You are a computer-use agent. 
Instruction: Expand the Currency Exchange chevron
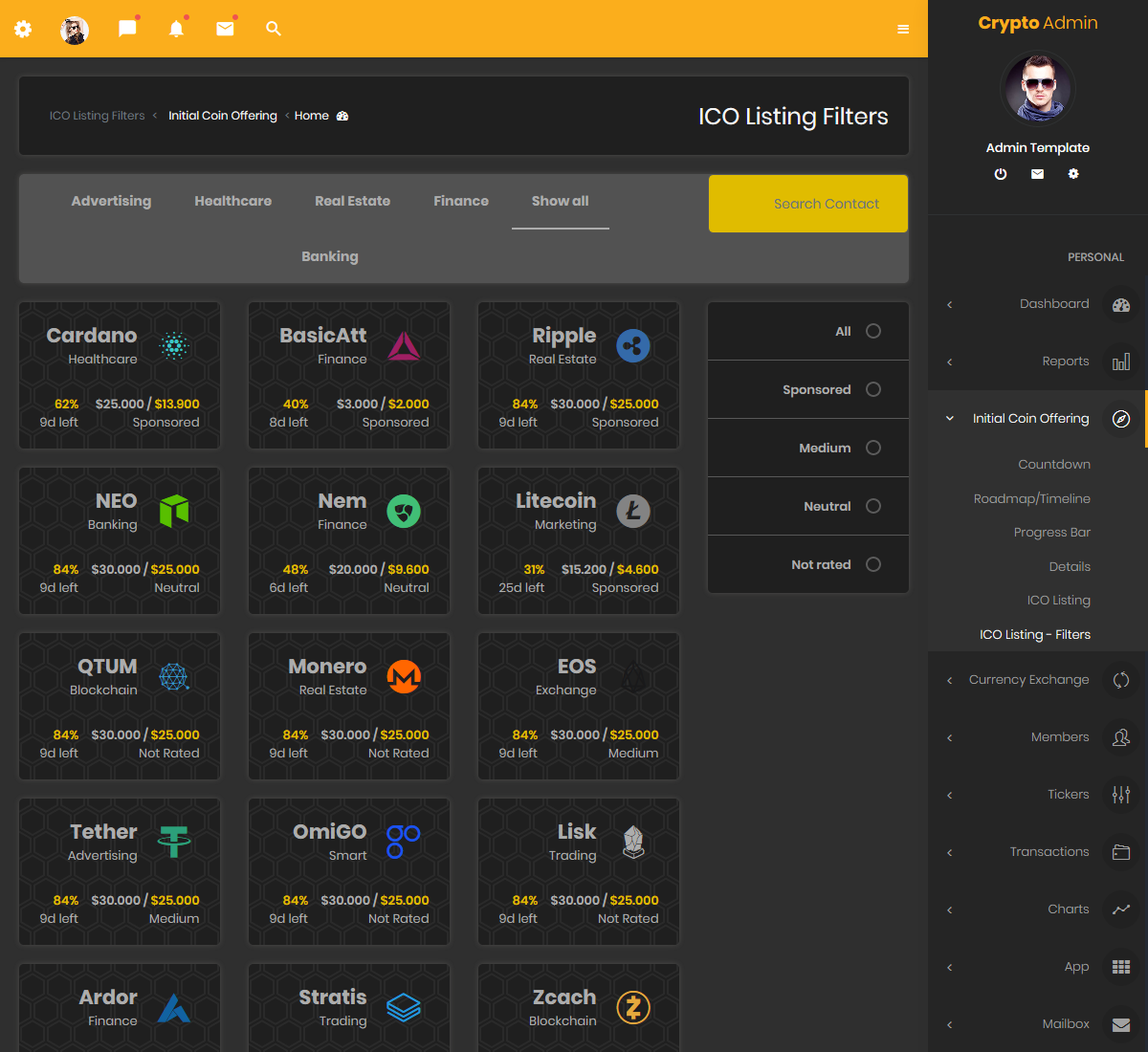pos(950,681)
